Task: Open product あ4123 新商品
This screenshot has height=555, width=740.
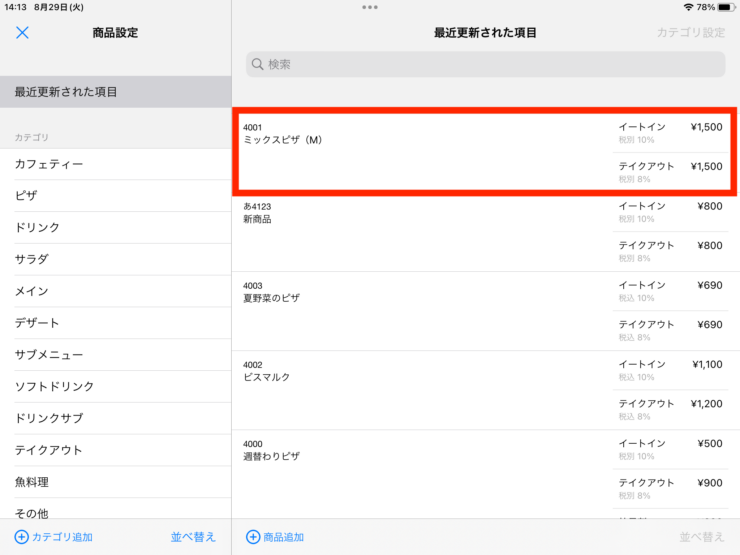Action: pos(486,232)
